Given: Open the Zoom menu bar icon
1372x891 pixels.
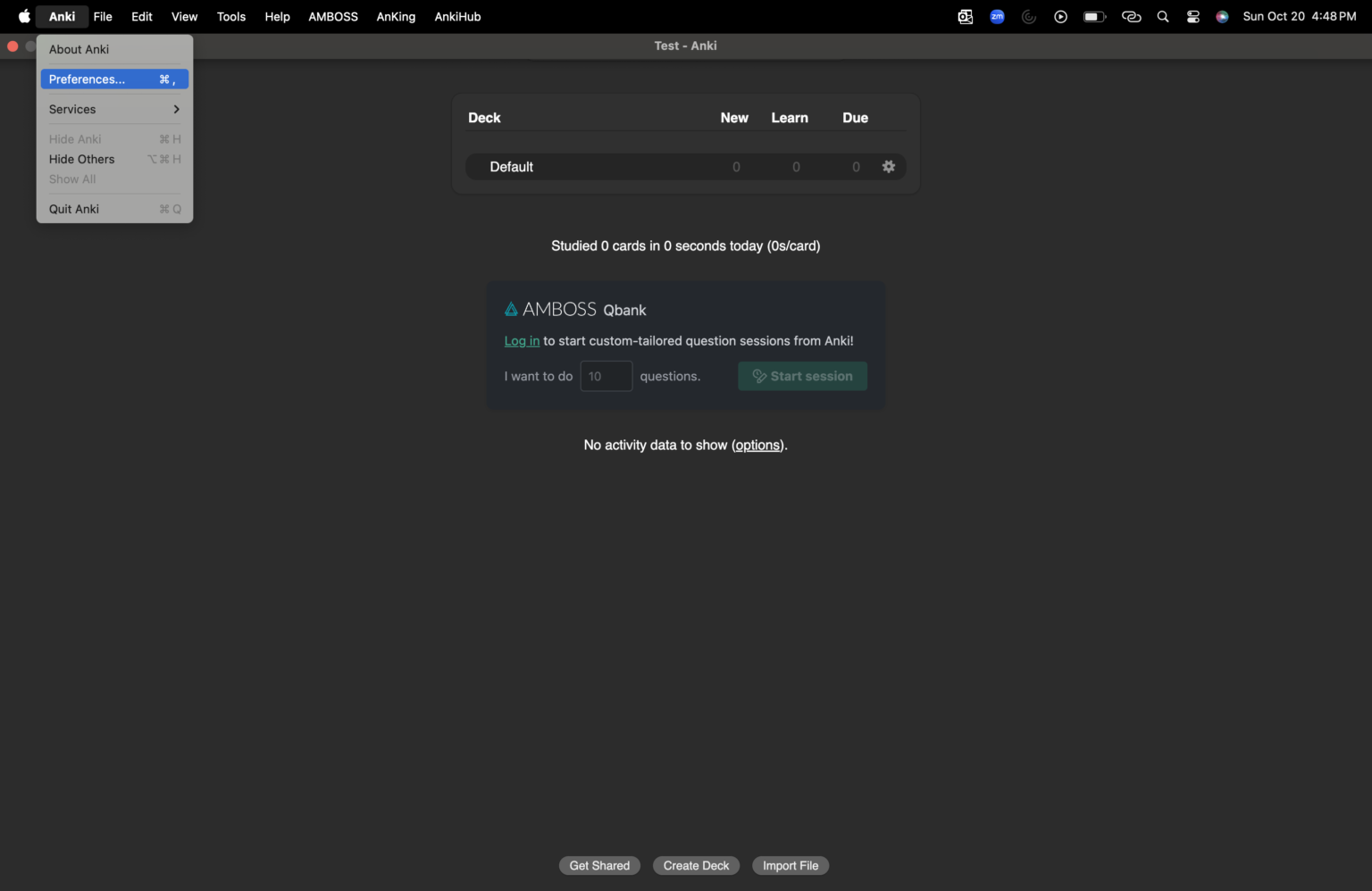Looking at the screenshot, I should [997, 16].
